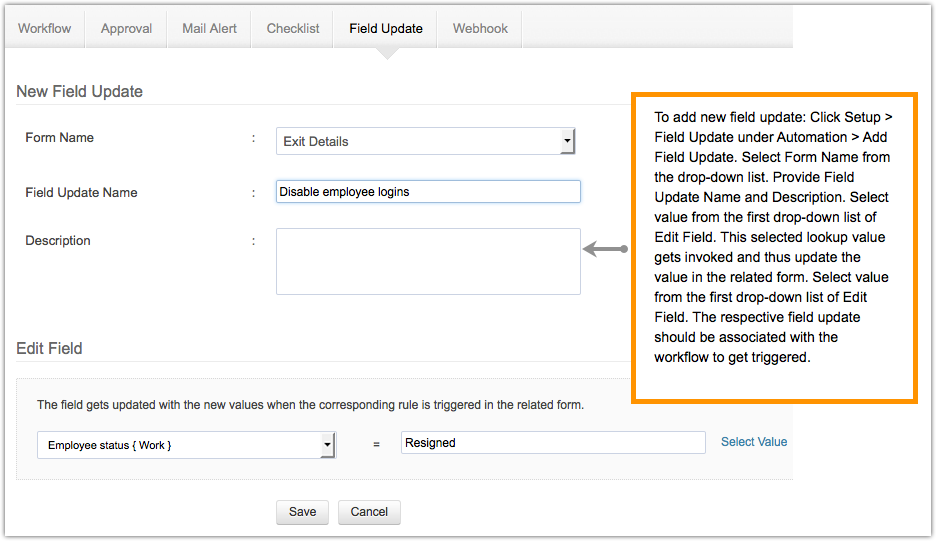The height and width of the screenshot is (541, 936).
Task: Click inside the empty Description text area
Action: 428,261
